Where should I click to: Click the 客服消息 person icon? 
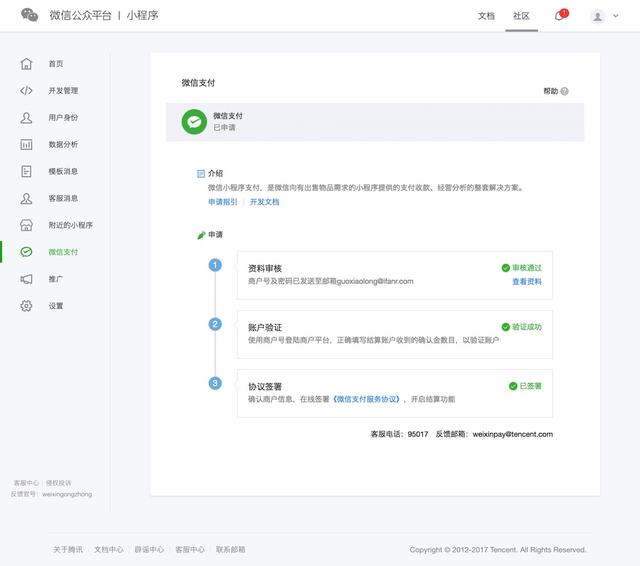click(x=26, y=198)
